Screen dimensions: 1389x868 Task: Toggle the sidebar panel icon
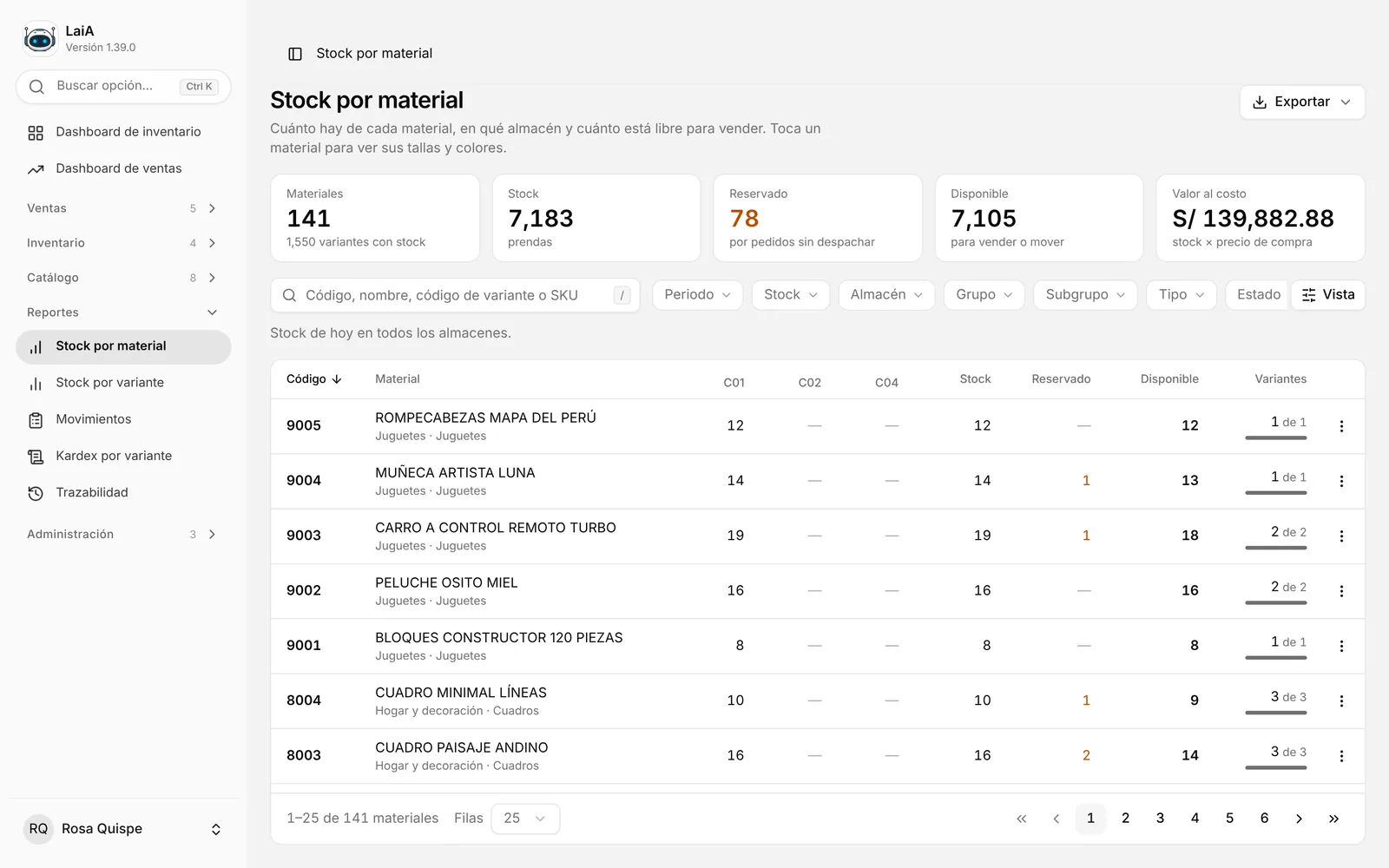(295, 54)
